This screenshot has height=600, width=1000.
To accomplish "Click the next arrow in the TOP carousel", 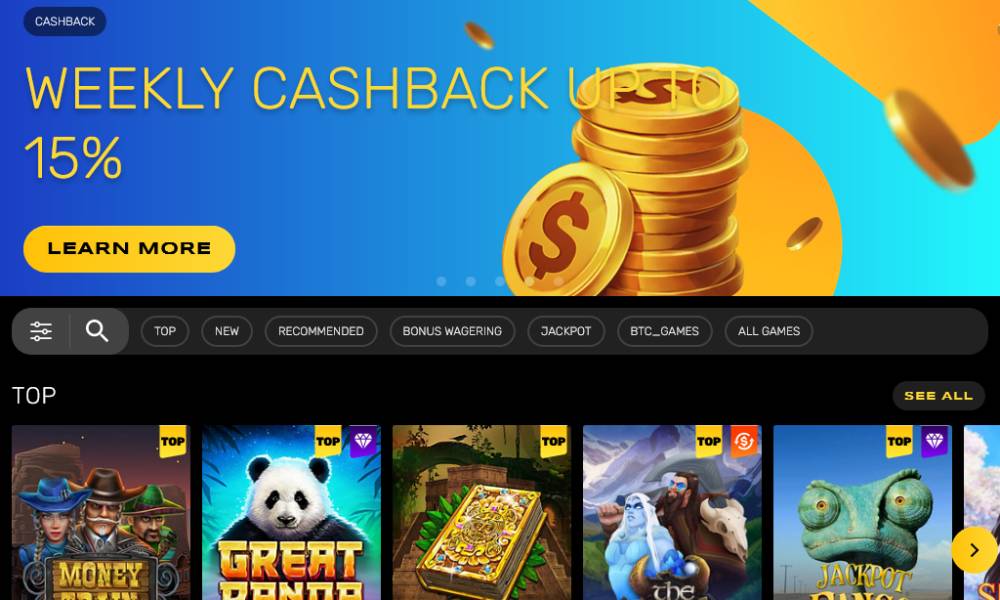I will 974,550.
